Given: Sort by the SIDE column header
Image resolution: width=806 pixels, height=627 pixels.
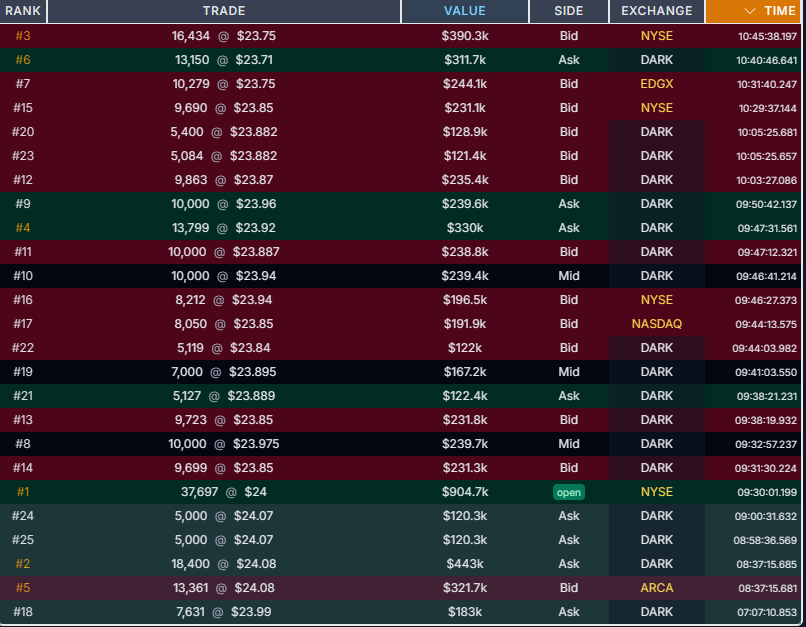Looking at the screenshot, I should tap(569, 11).
